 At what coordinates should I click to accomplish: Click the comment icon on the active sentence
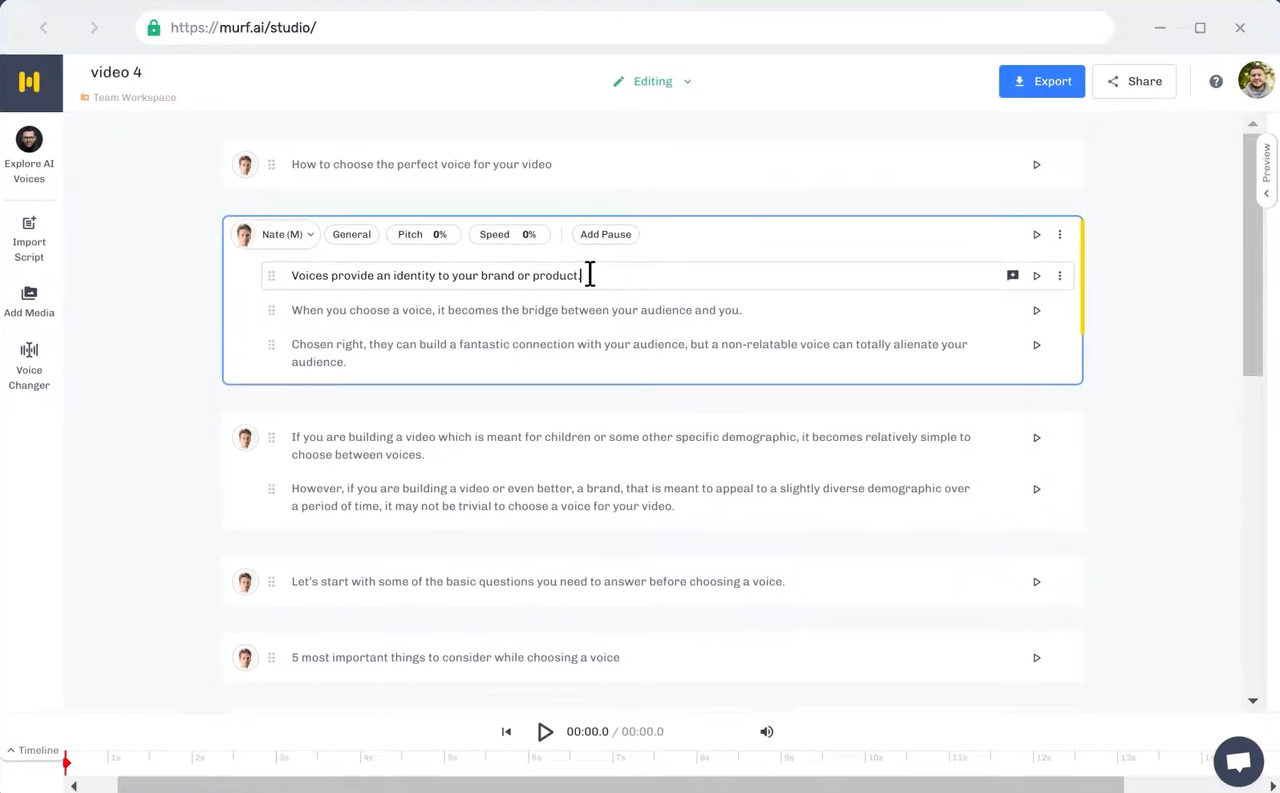click(x=1012, y=276)
